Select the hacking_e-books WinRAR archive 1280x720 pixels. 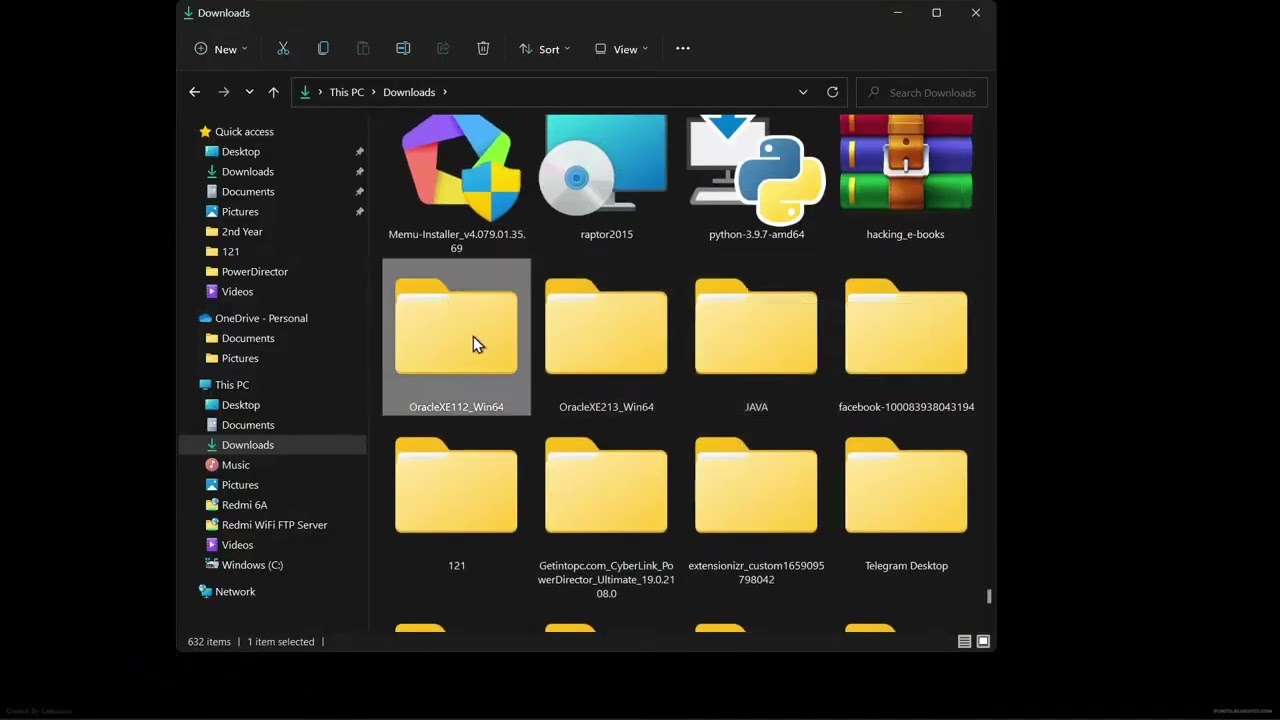[x=906, y=178]
